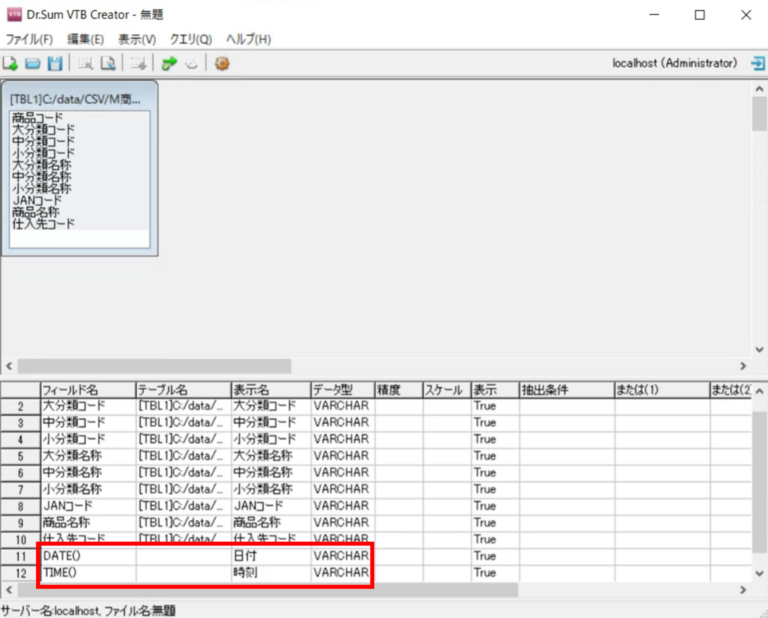Save the view with the floppy disk icon
This screenshot has width=768, height=618.
tap(55, 63)
